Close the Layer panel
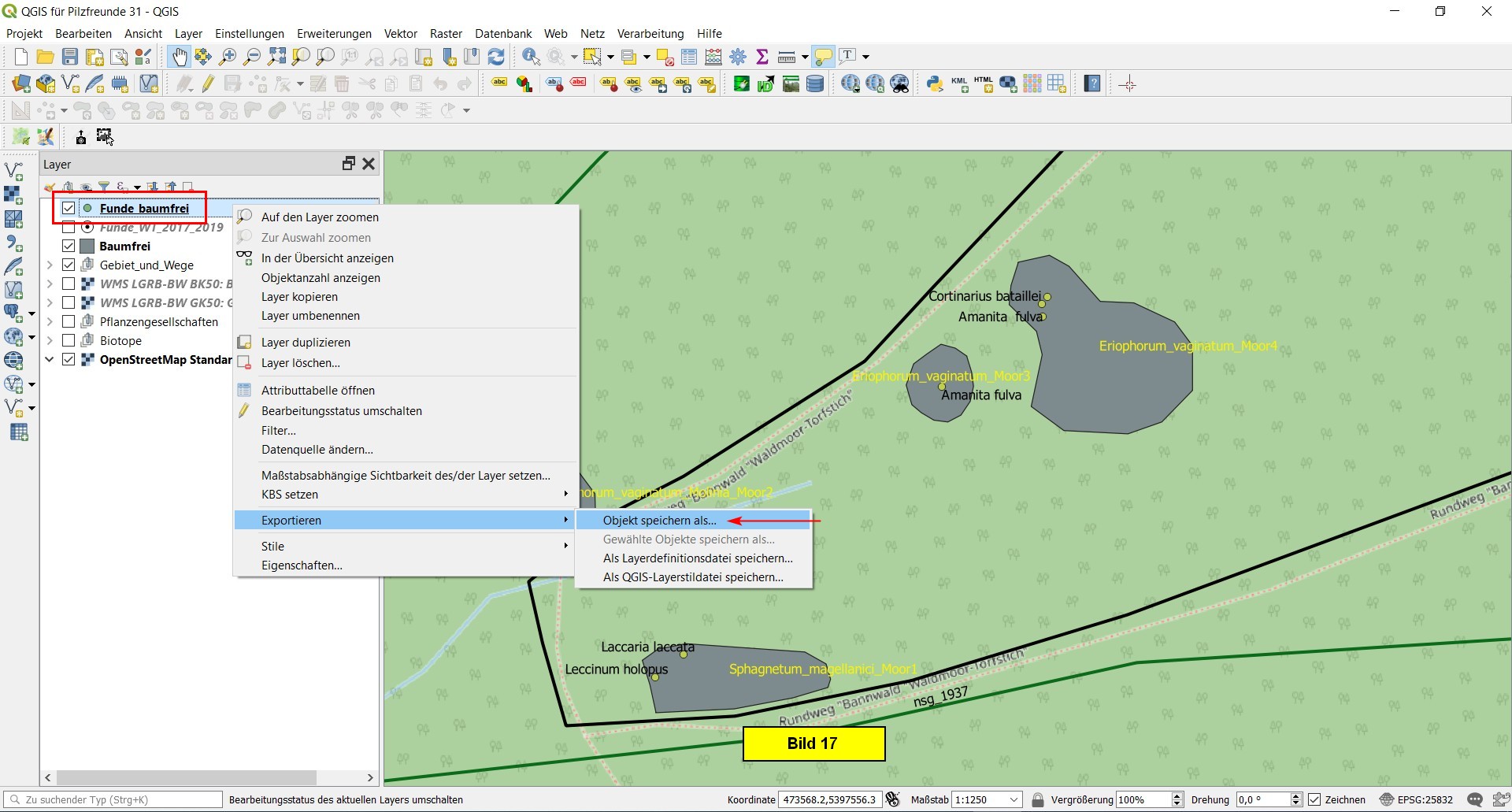 click(x=369, y=164)
